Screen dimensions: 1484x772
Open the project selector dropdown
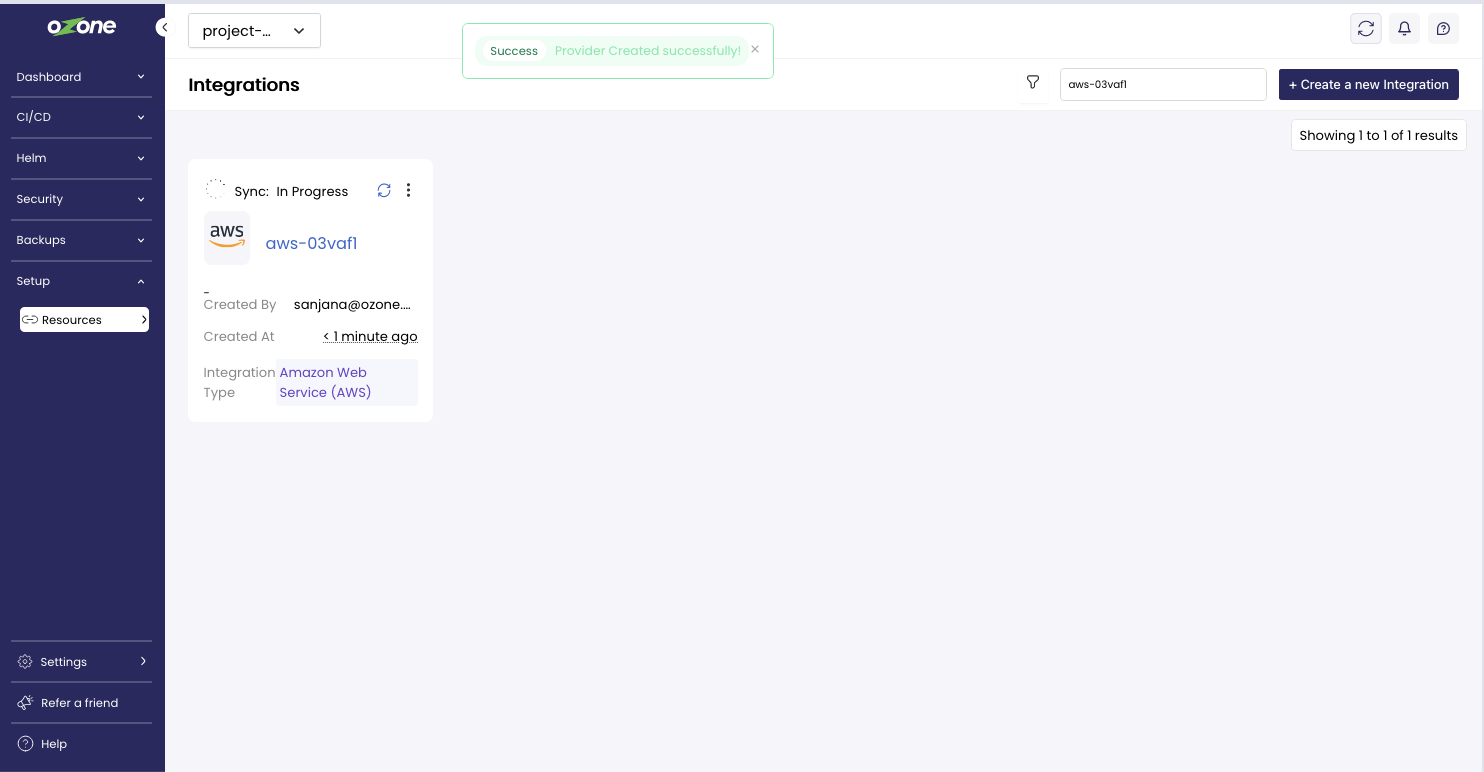[254, 31]
